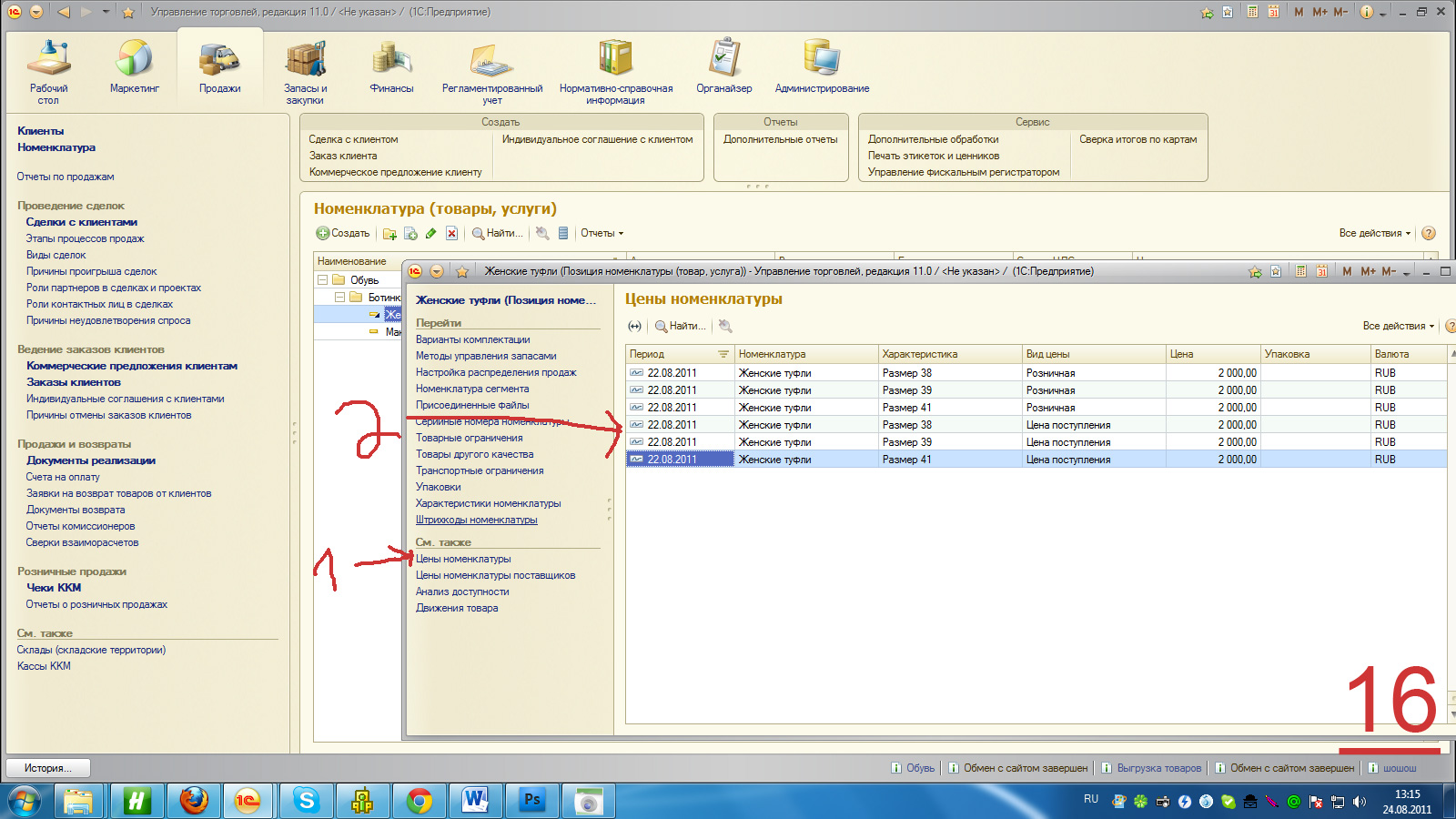Open Сделки с клиентами in sidebar

82,222
